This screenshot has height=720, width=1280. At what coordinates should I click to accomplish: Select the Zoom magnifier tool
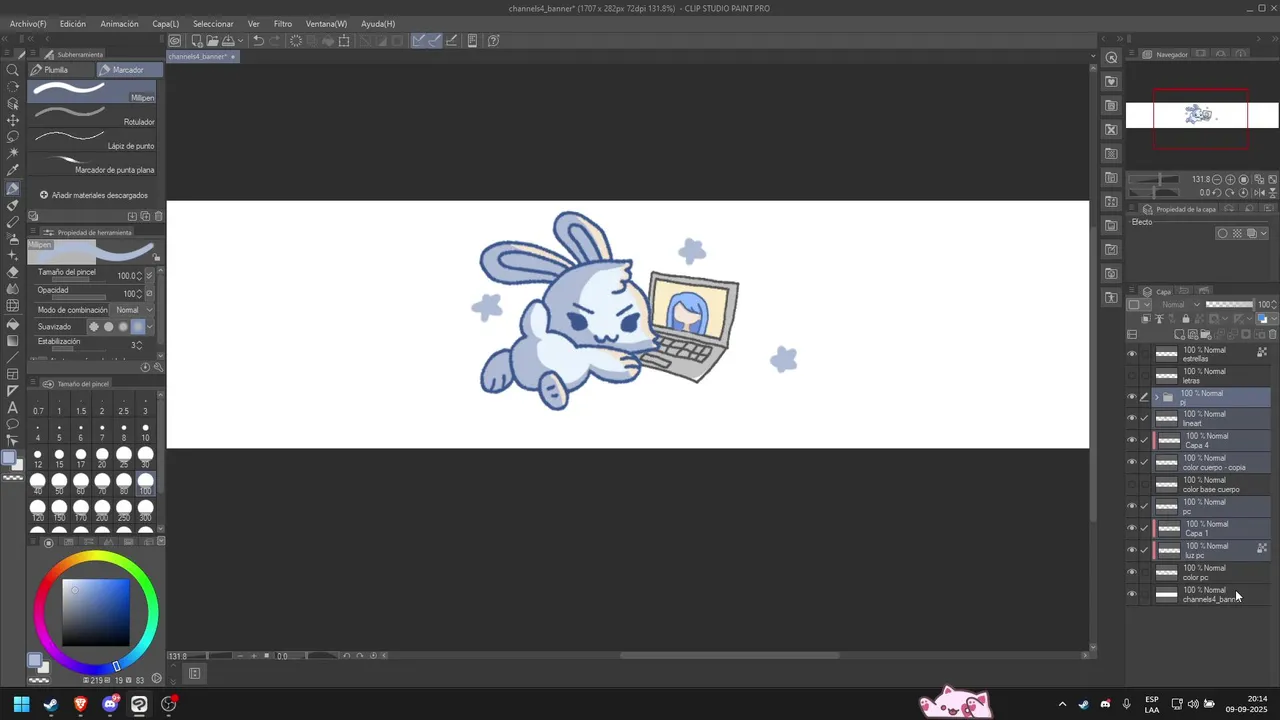[x=13, y=70]
